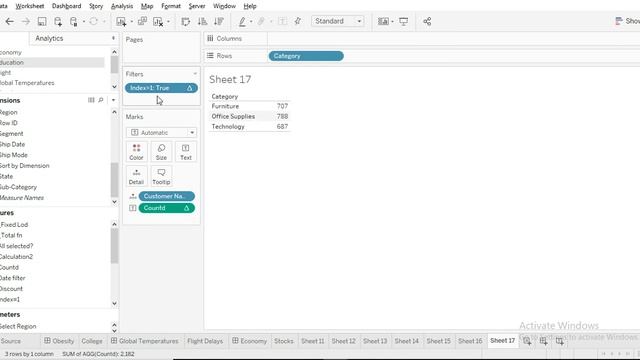Click the Undo back arrow

(x=10, y=22)
